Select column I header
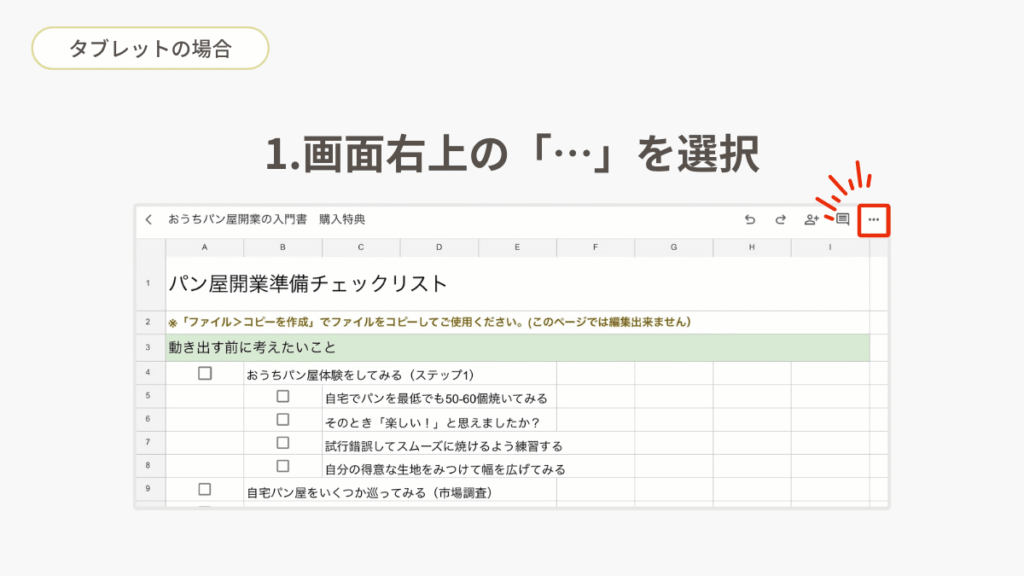This screenshot has width=1024, height=576. pos(830,248)
